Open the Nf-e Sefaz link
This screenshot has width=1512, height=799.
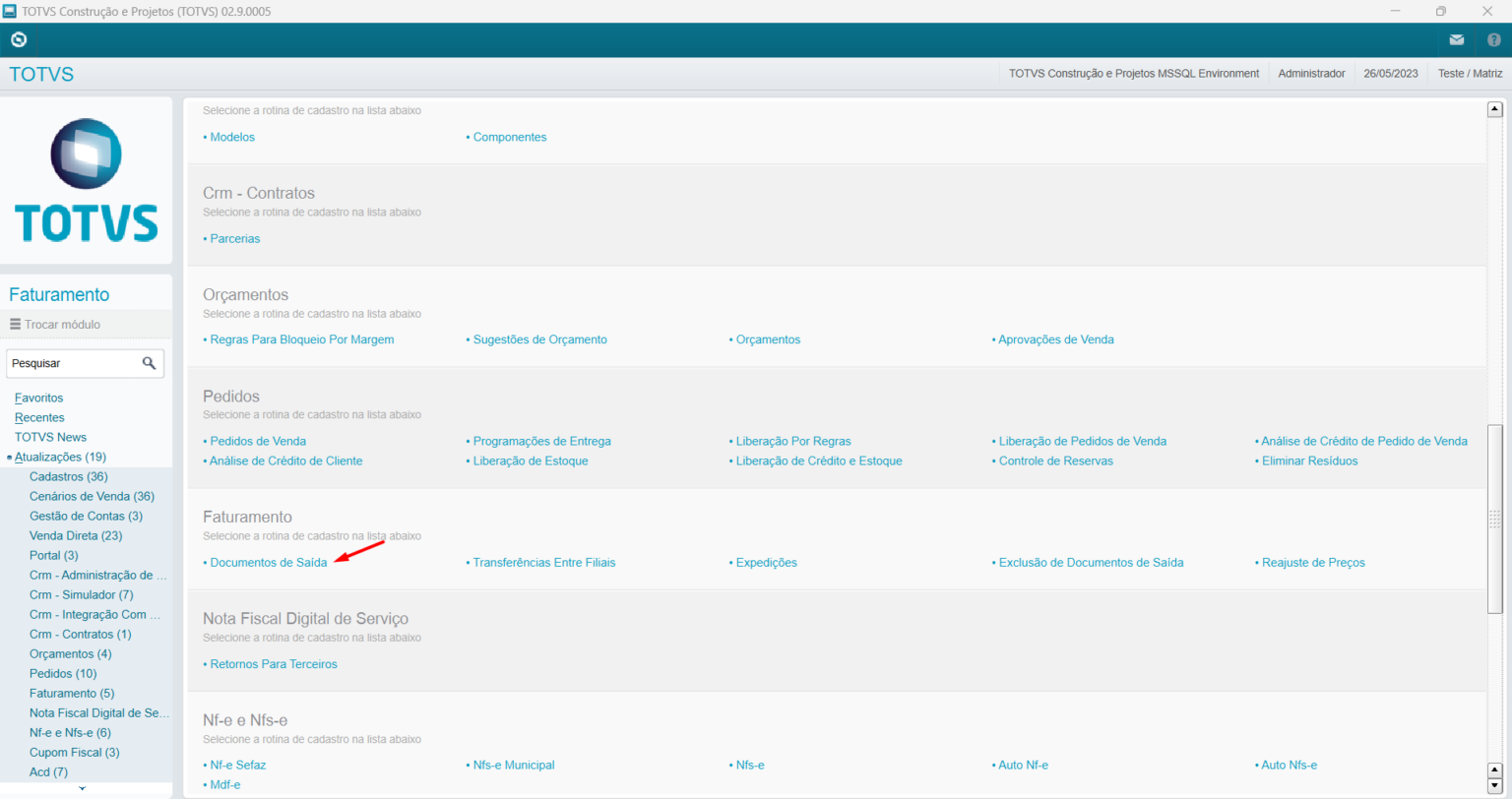[x=237, y=765]
